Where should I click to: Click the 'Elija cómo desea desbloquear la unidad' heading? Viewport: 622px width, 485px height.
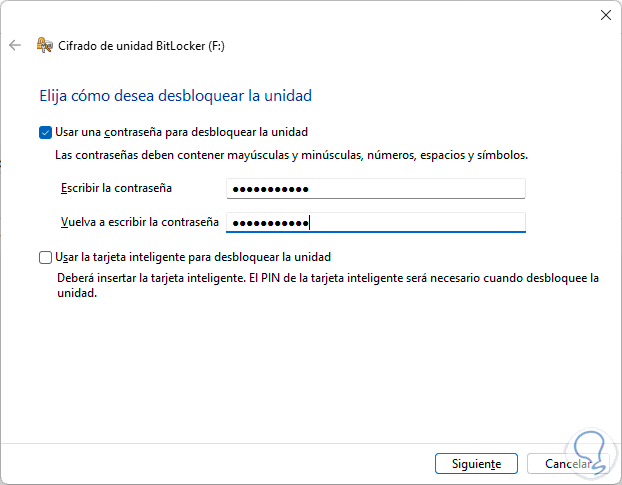click(x=175, y=96)
